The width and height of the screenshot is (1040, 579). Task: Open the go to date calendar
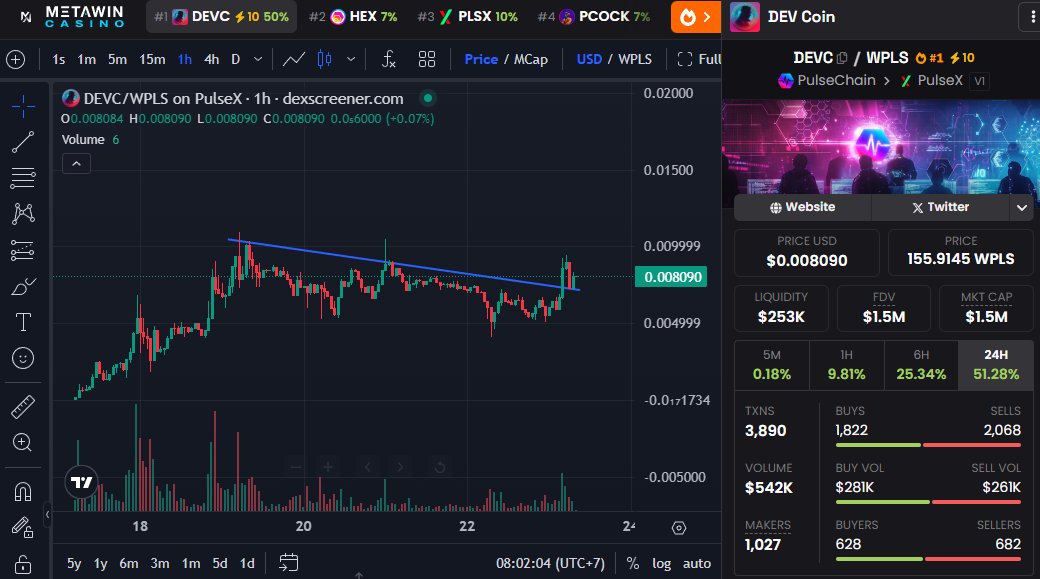pyautogui.click(x=289, y=563)
